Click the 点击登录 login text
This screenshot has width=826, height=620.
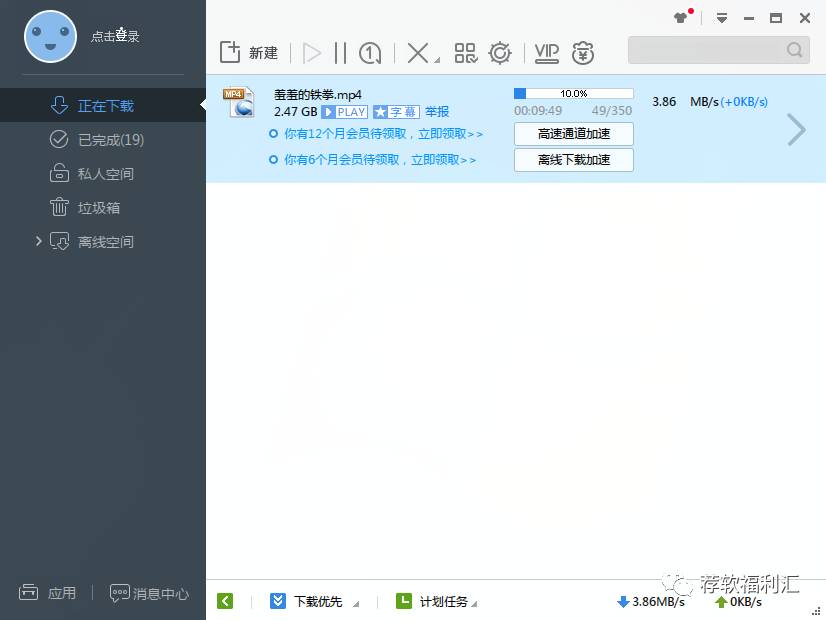point(115,36)
